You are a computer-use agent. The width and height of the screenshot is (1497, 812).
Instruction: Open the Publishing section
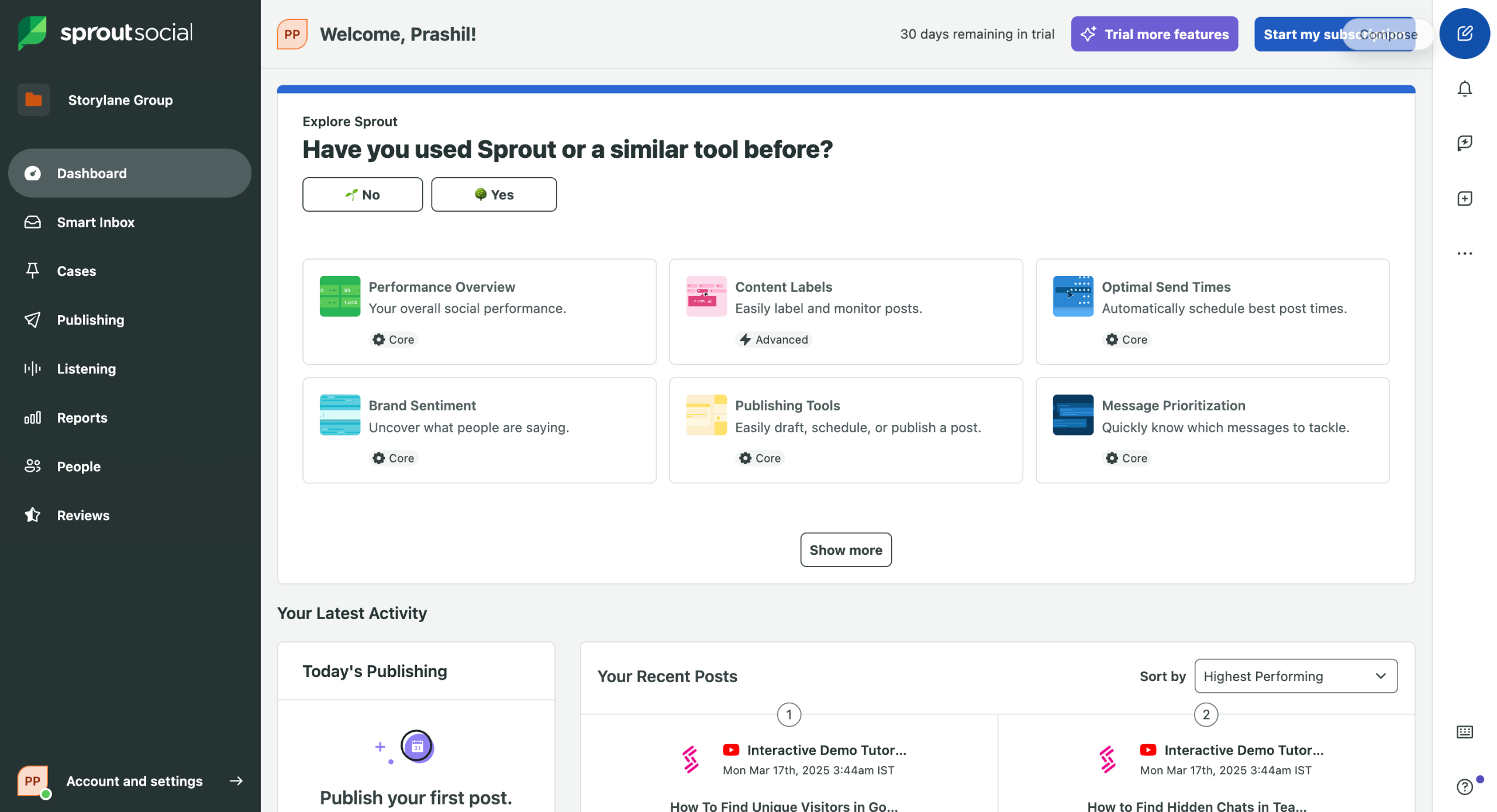91,320
